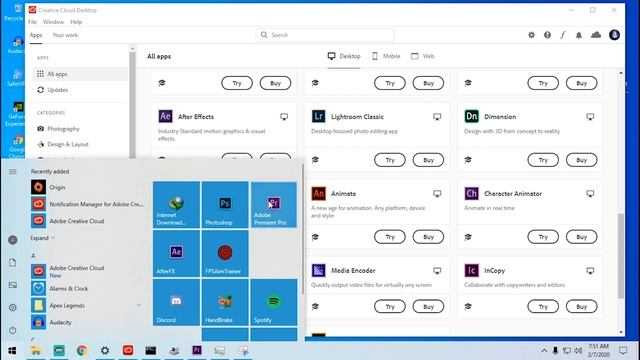
Task: Open tutorials icon on Animate card
Action: coord(315,237)
